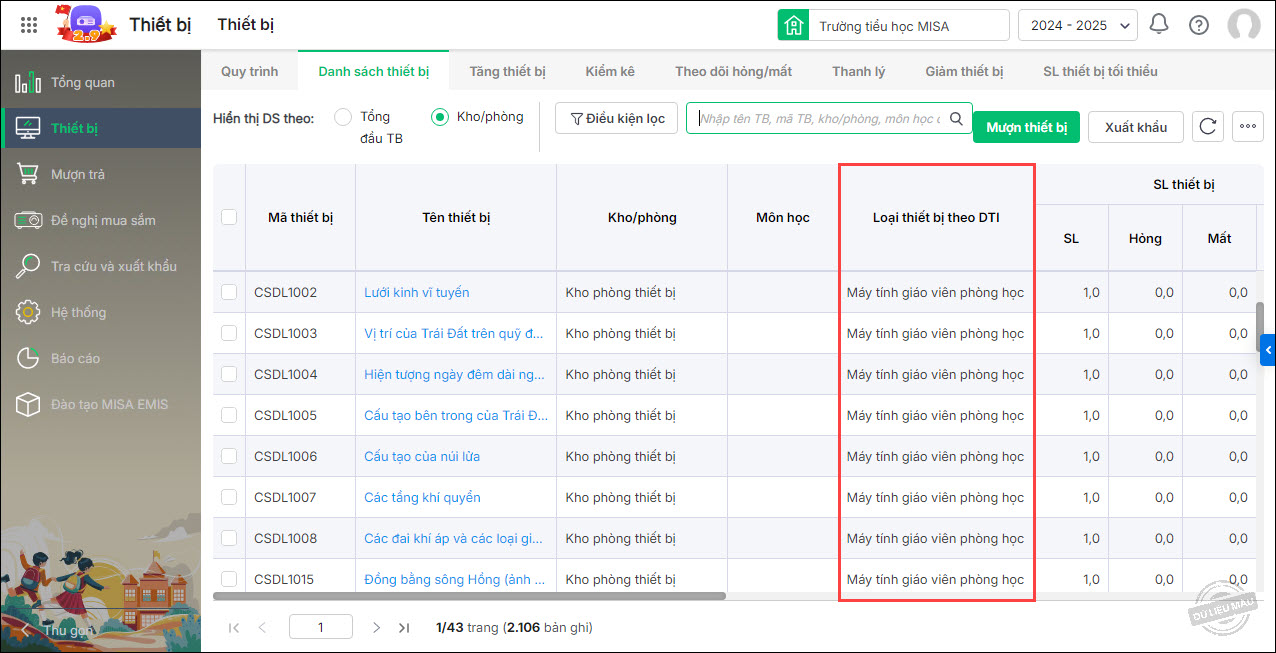Open the 2024 - 2025 school year dropdown
The width and height of the screenshot is (1276, 653).
pyautogui.click(x=1077, y=25)
